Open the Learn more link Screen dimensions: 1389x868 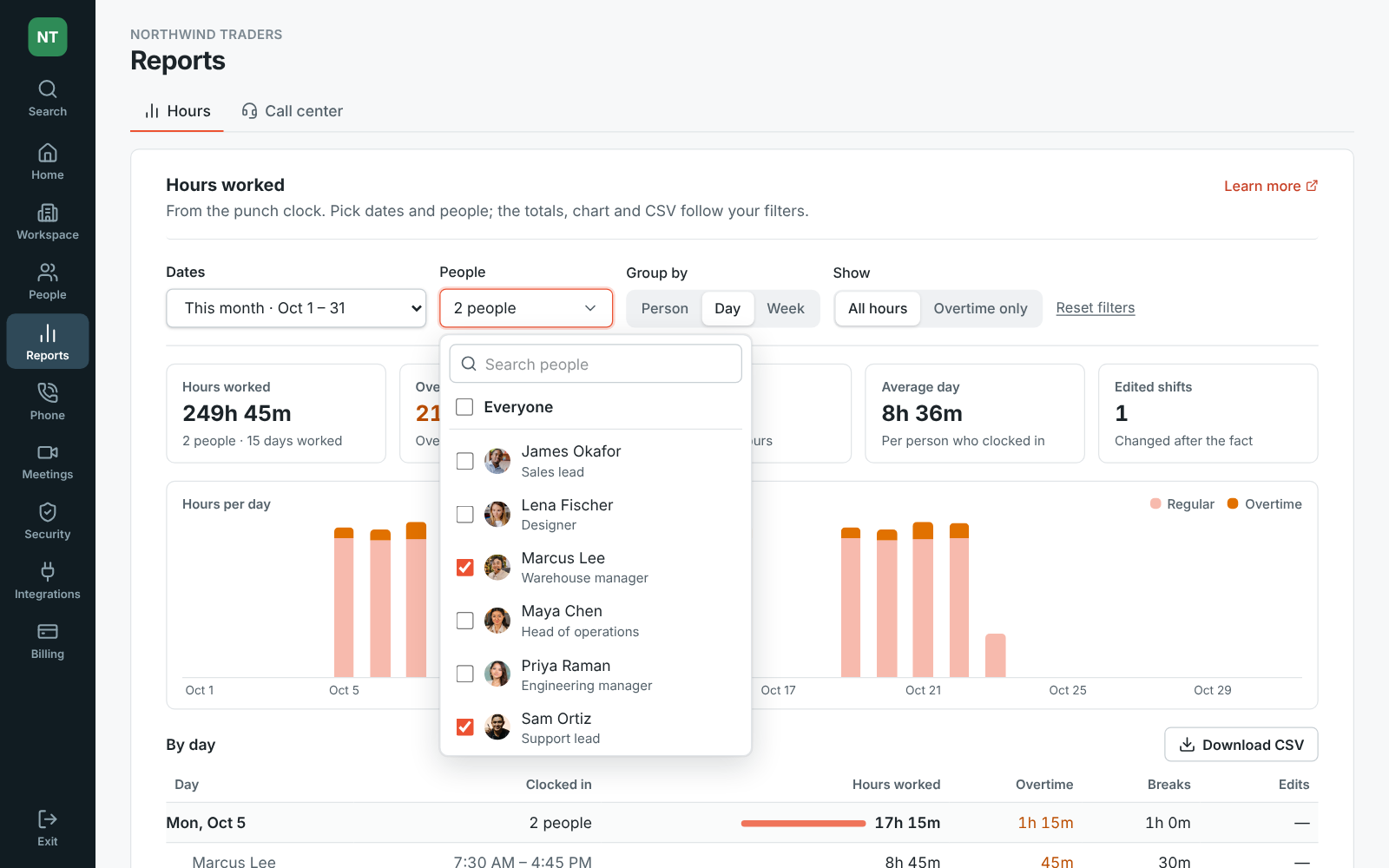[x=1271, y=186]
